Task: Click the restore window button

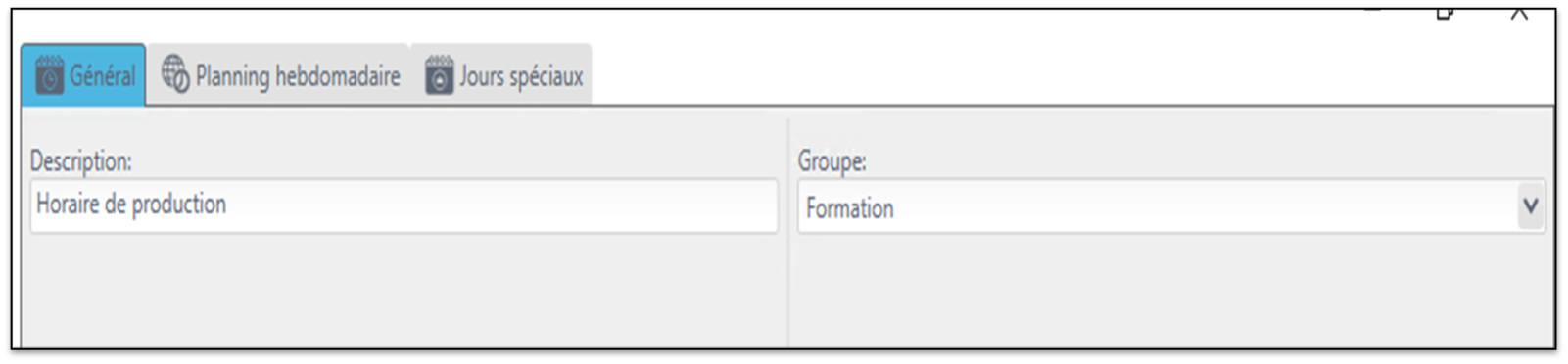Action: [1445, 12]
